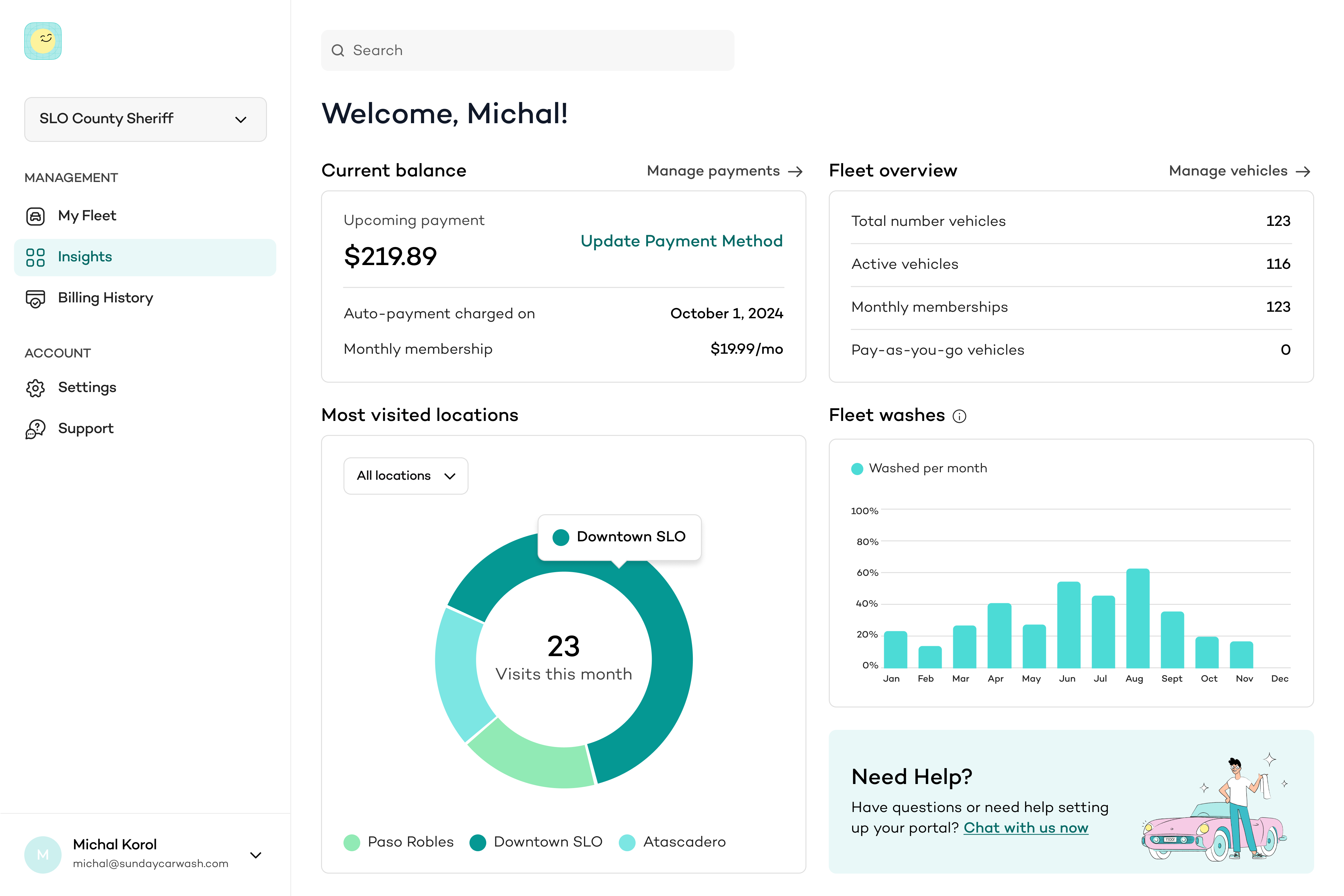Toggle the Atascadero legend item
This screenshot has width=1344, height=896.
tap(673, 842)
